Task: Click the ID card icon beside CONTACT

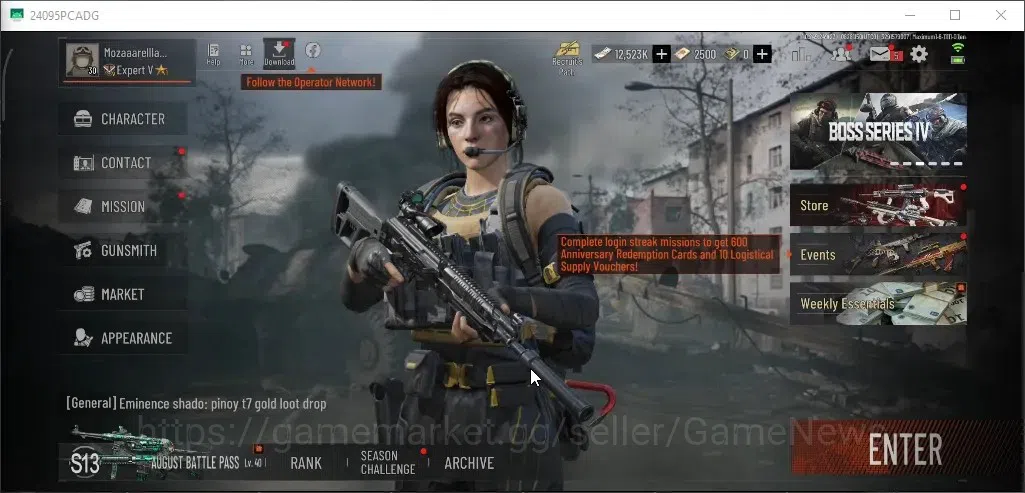Action: pyautogui.click(x=83, y=163)
